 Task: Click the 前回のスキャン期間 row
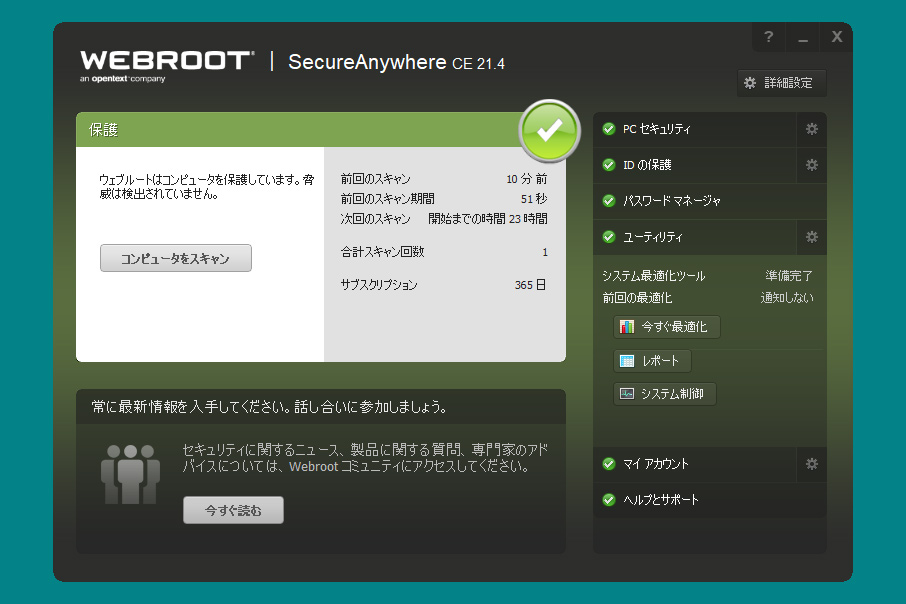[x=444, y=199]
